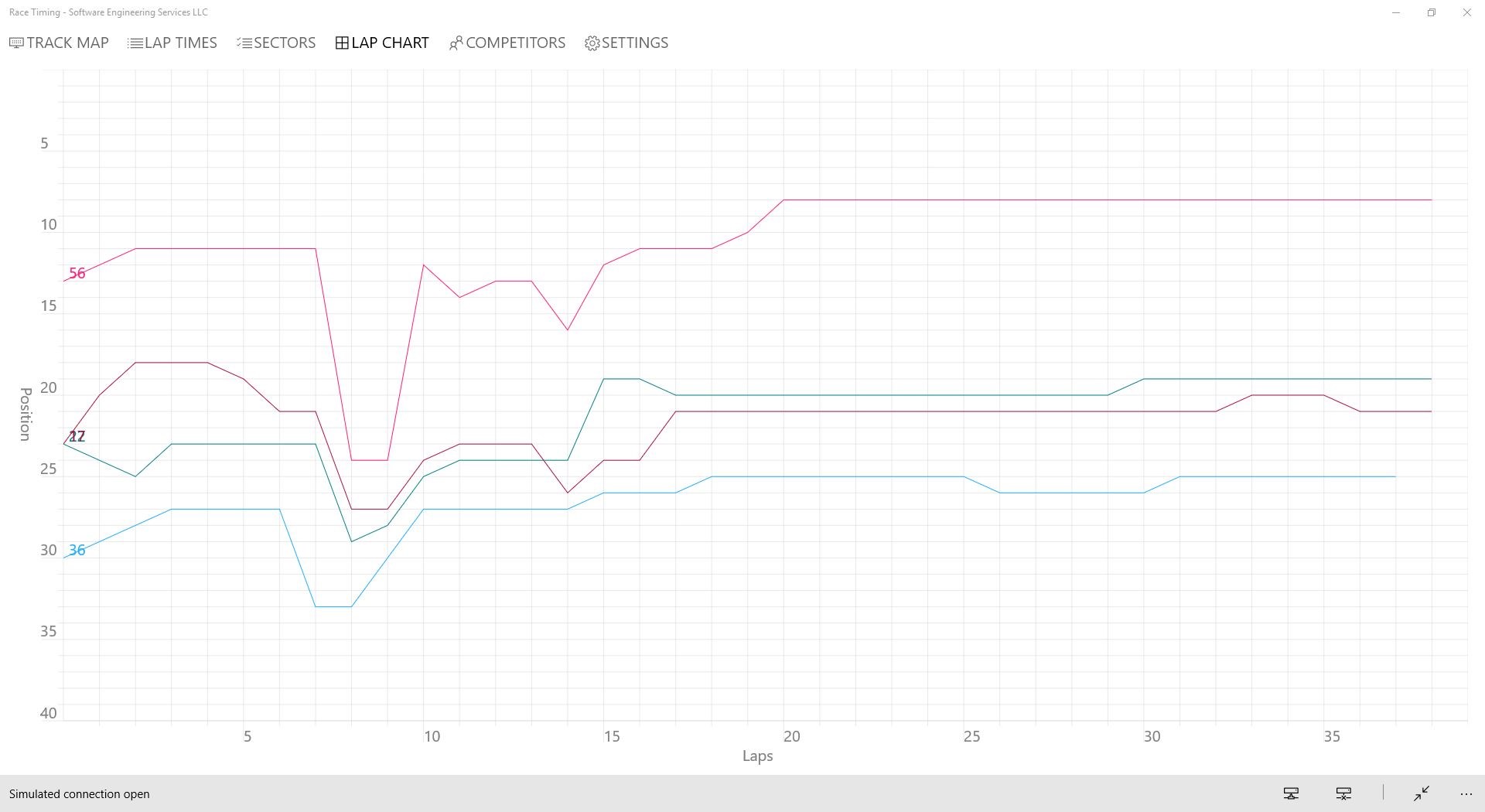Click the sectors checklist icon
1485x812 pixels.
point(244,43)
